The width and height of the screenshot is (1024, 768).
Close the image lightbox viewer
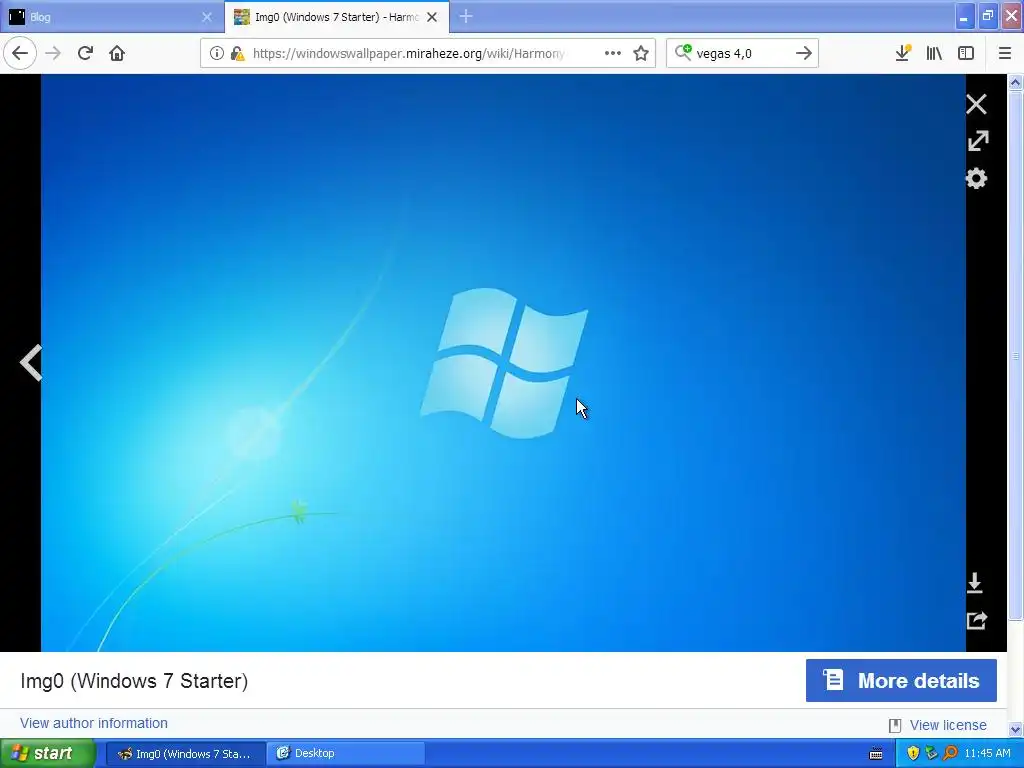point(976,104)
